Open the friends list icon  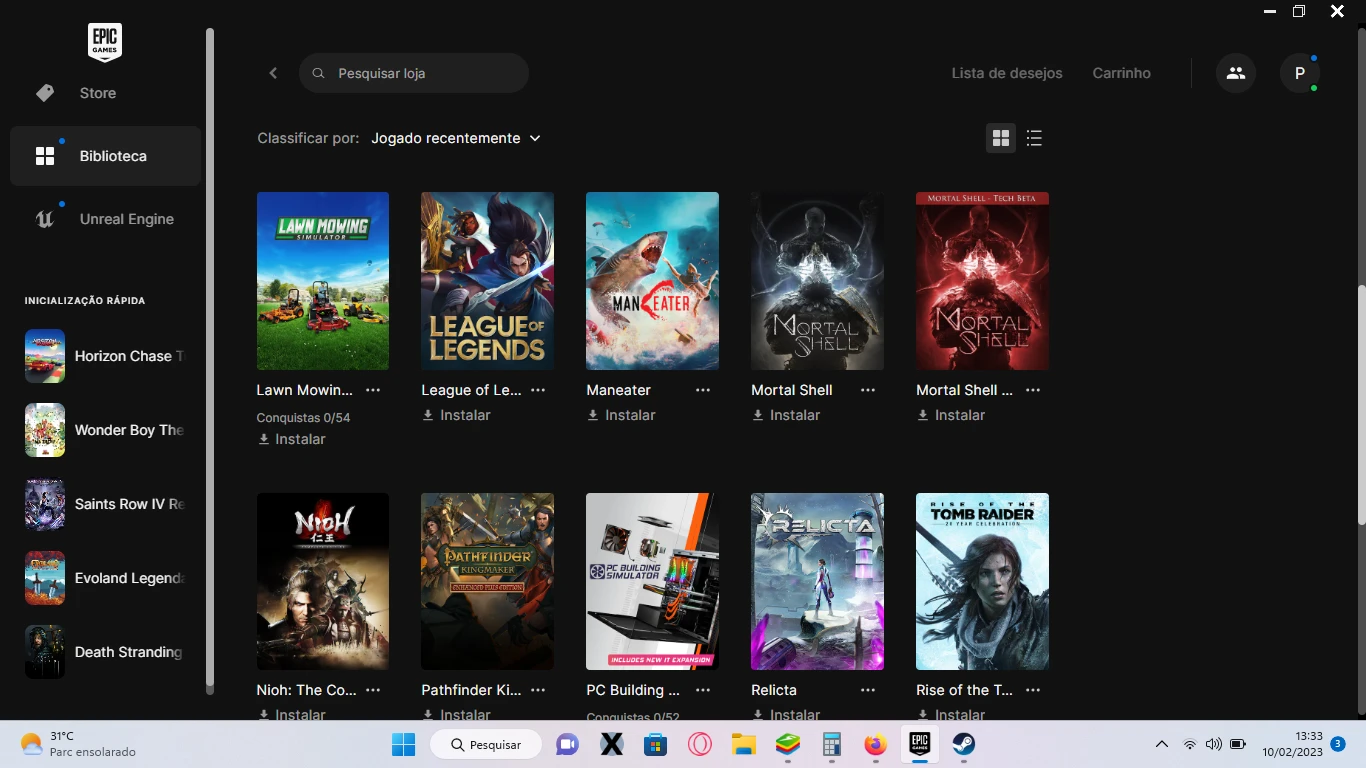pyautogui.click(x=1236, y=73)
